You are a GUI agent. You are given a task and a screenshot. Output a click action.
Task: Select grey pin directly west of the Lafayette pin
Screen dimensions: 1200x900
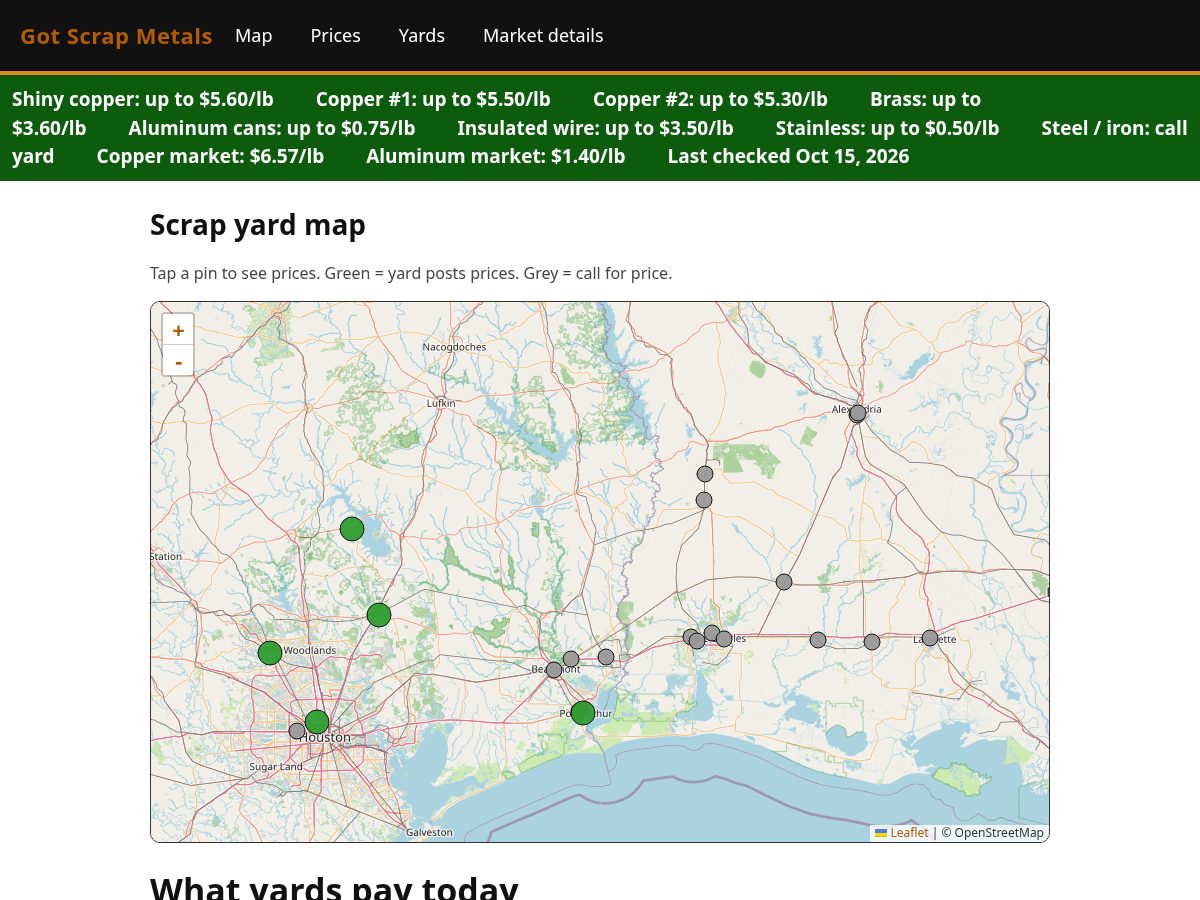872,642
